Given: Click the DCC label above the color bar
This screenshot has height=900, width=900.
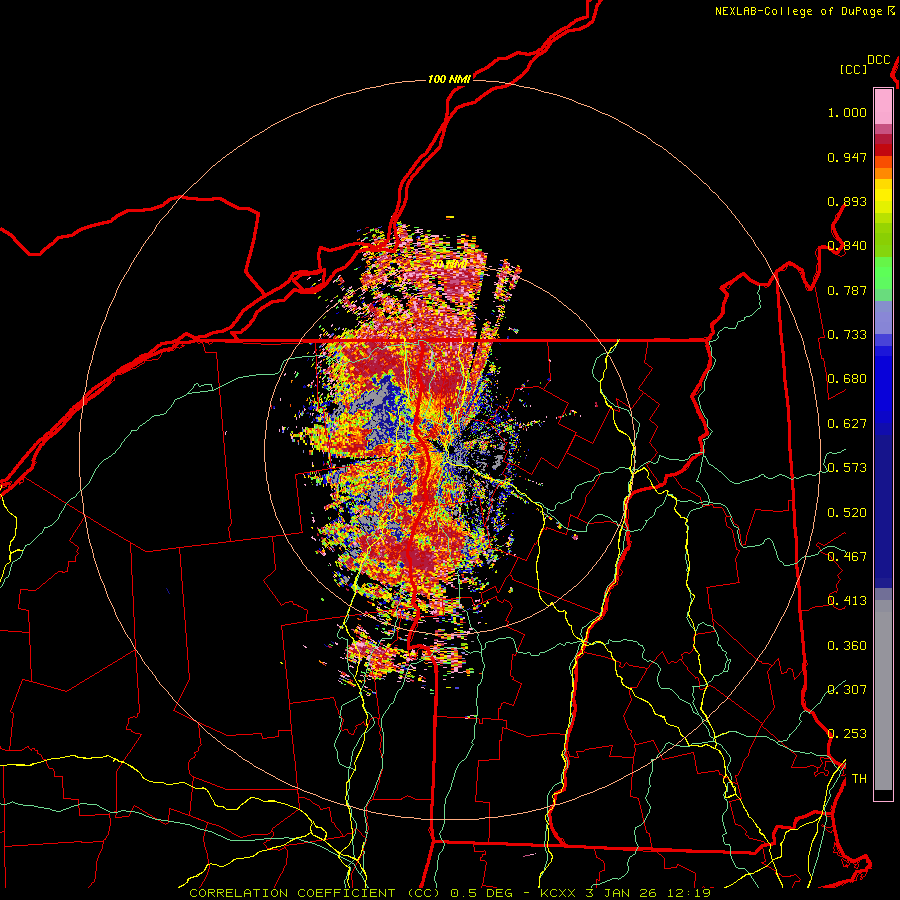Looking at the screenshot, I should pos(878,60).
